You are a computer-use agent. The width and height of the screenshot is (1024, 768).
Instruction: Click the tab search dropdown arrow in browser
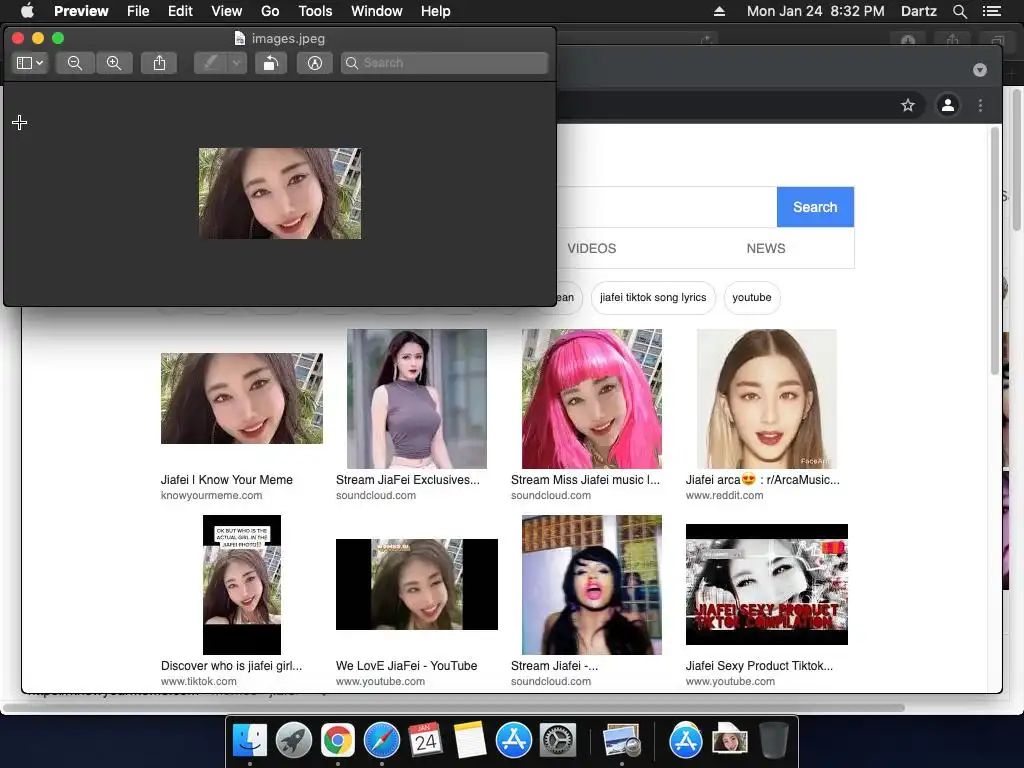coord(980,70)
